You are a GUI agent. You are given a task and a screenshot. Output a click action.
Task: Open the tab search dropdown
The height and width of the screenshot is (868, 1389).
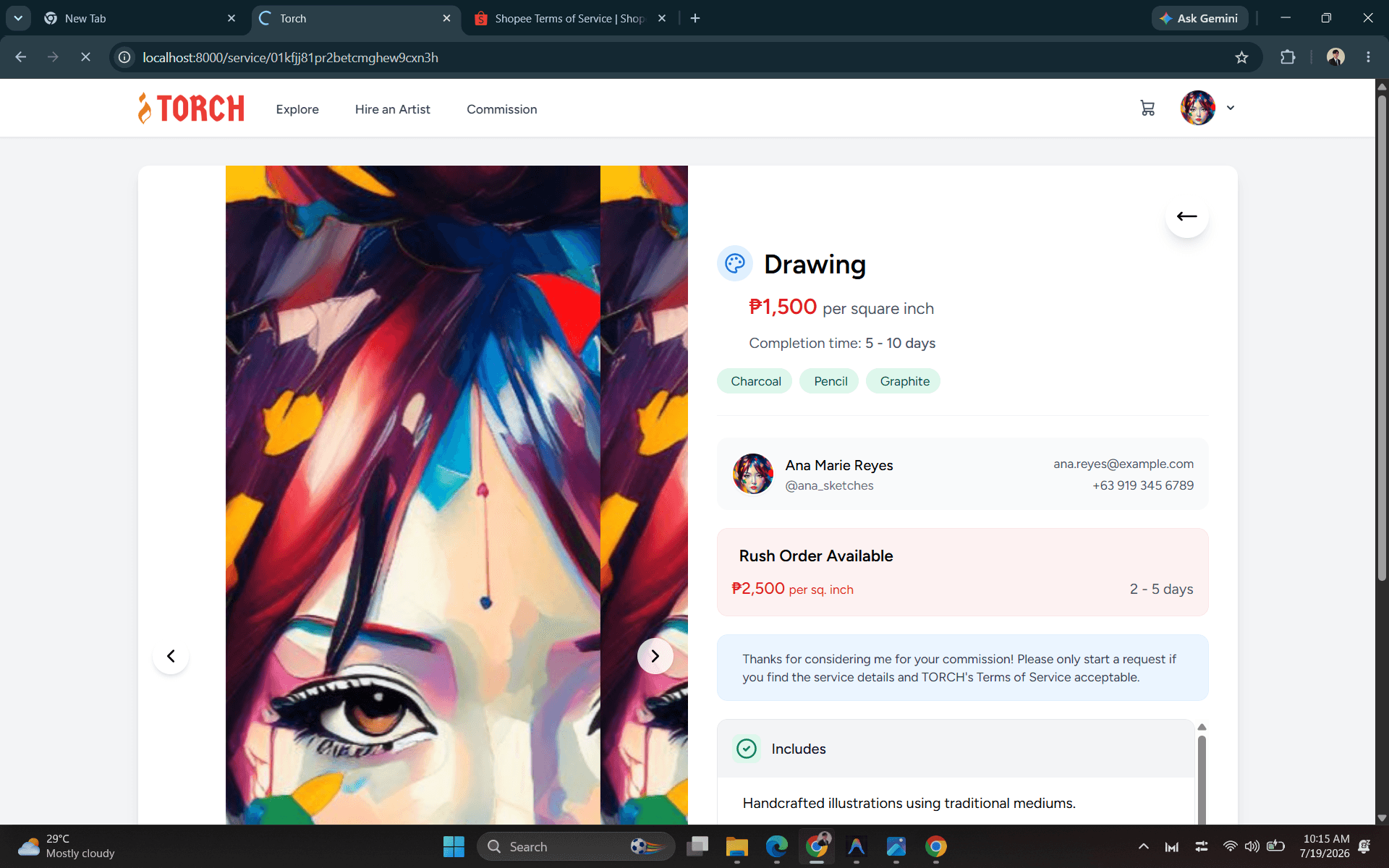pyautogui.click(x=18, y=18)
